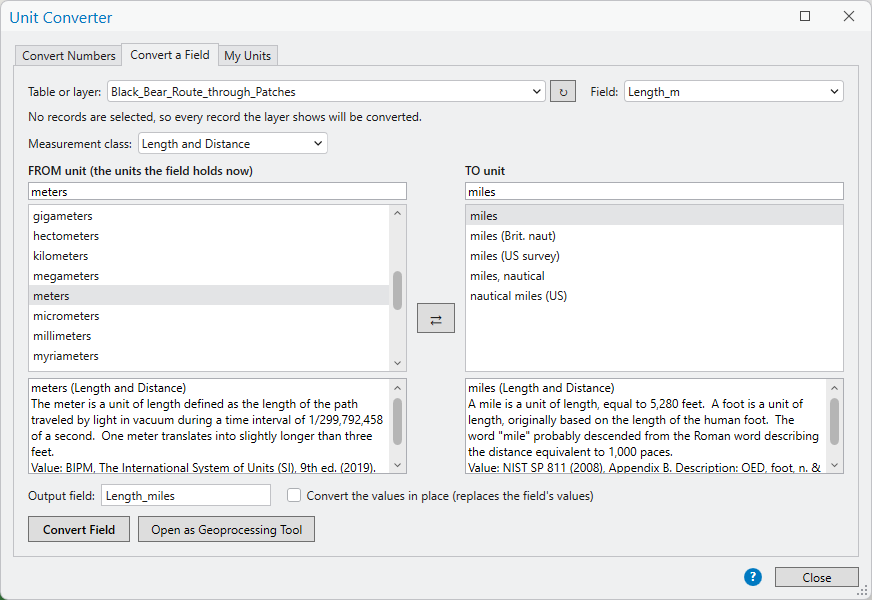Image resolution: width=872 pixels, height=600 pixels.
Task: Select kilometers in the FROM list
Action: (x=209, y=256)
